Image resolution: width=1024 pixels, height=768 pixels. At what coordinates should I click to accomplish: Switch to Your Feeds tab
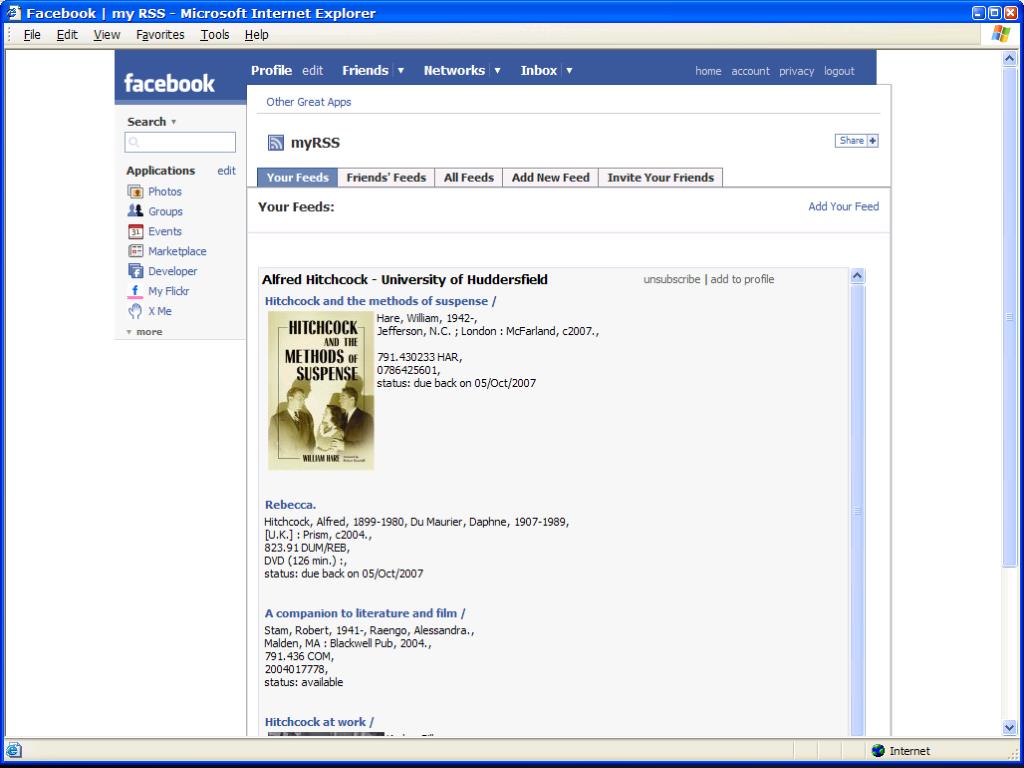297,178
